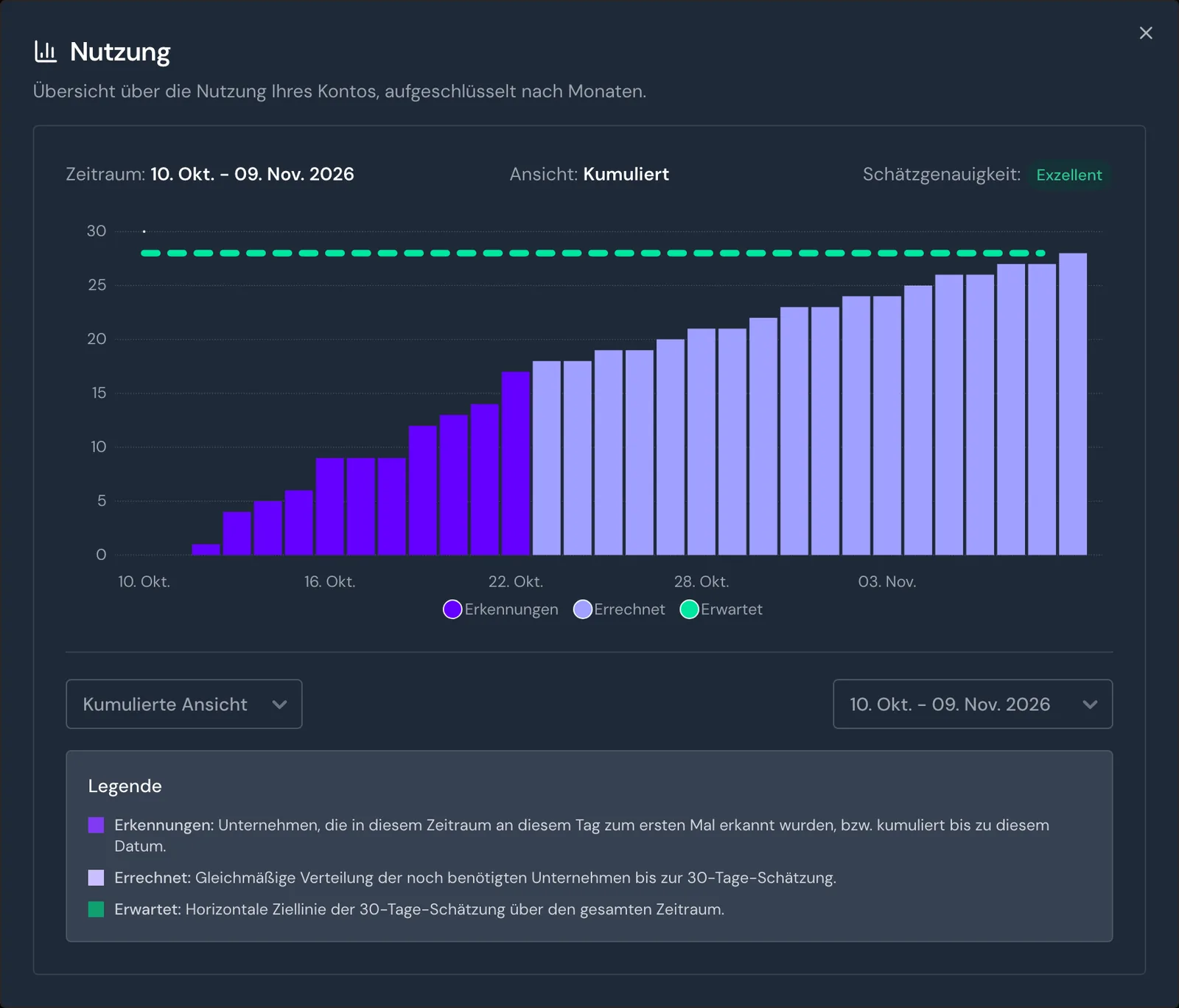
Task: Click the Errechnet description in Legende
Action: point(475,878)
